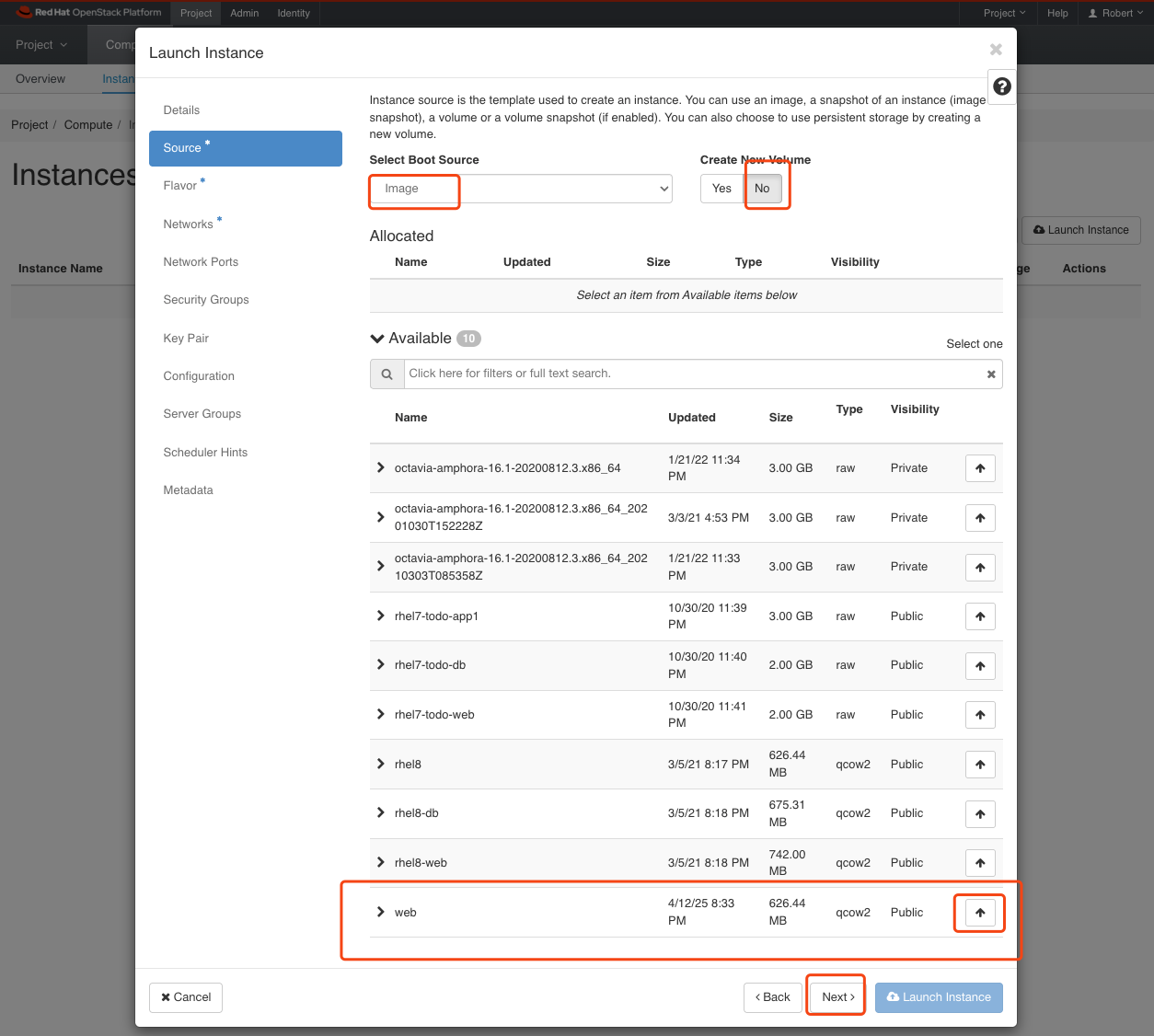Go to the Flavor step
The height and width of the screenshot is (1036, 1154).
(x=180, y=186)
